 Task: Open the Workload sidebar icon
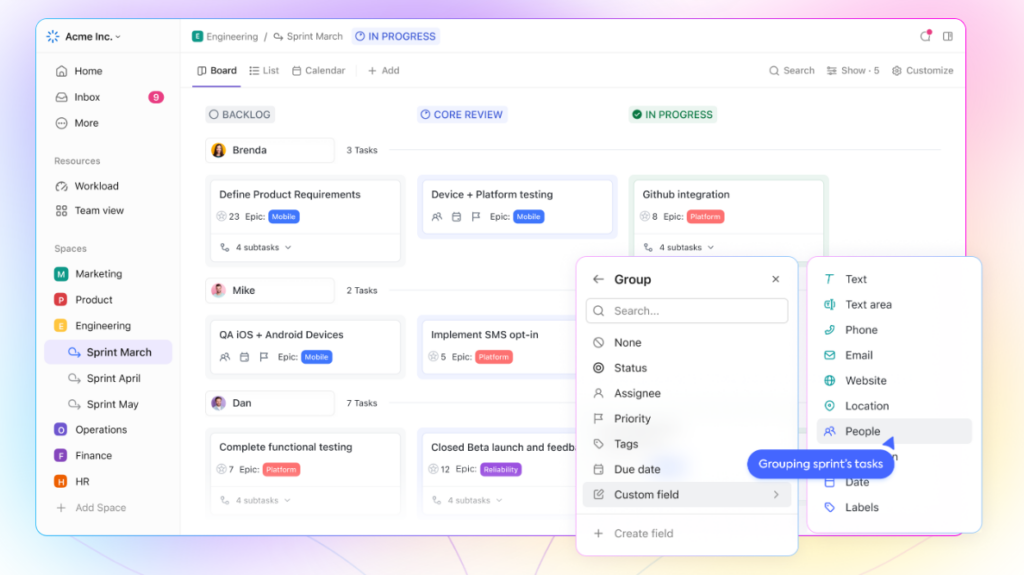62,186
